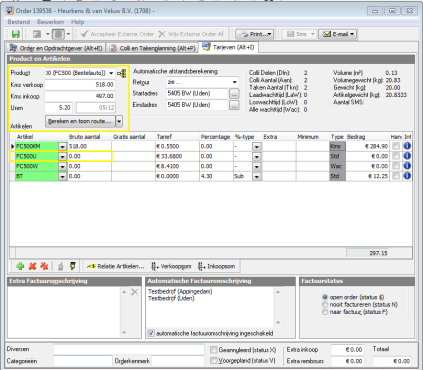Open dropdown arrow beside second grey square icon
The image size is (423, 370).
pos(68,34)
